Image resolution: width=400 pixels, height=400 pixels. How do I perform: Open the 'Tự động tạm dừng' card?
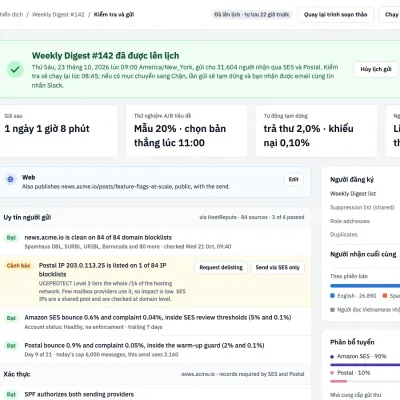point(316,131)
